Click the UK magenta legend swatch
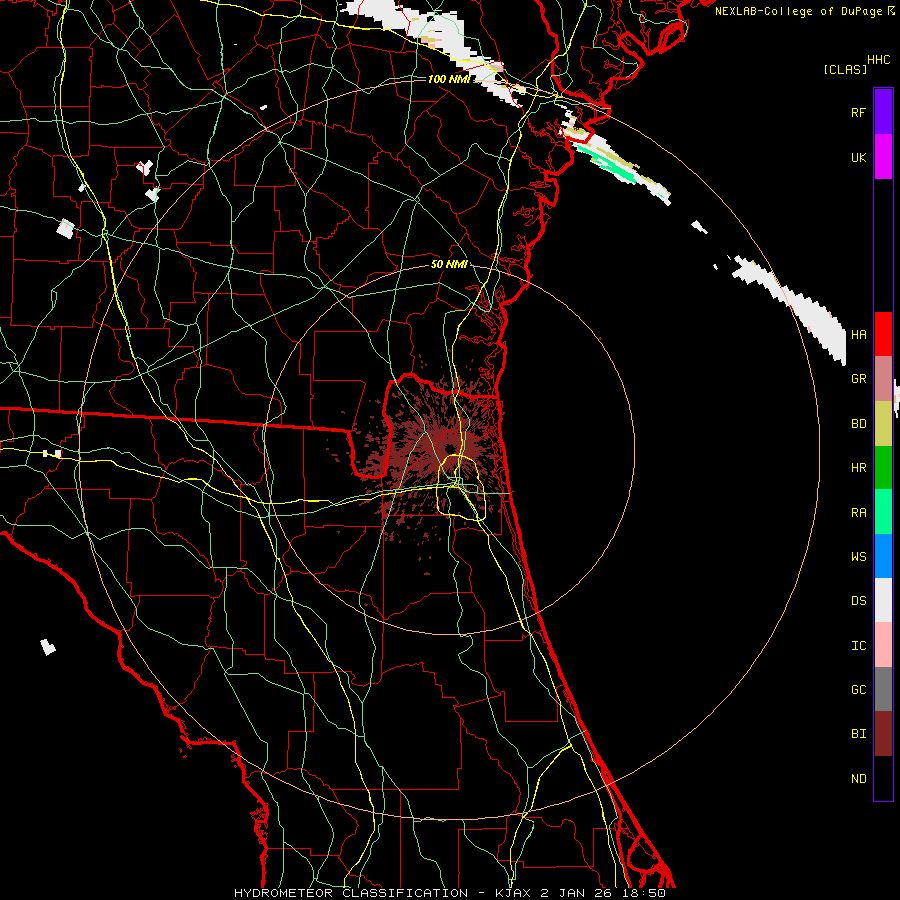 883,157
